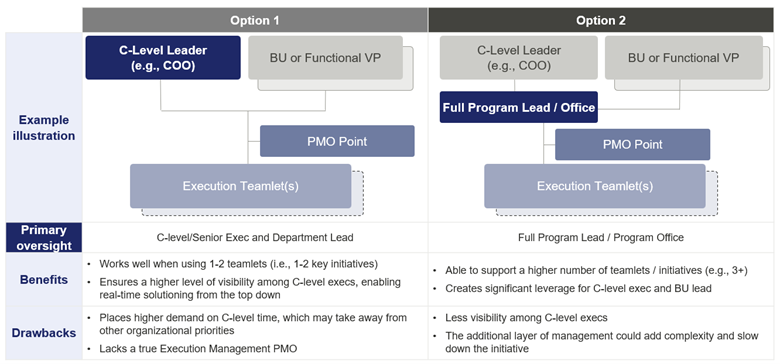Screen dimensions: 780x364
Task: Select the Option 2 column header
Action: (601, 20)
